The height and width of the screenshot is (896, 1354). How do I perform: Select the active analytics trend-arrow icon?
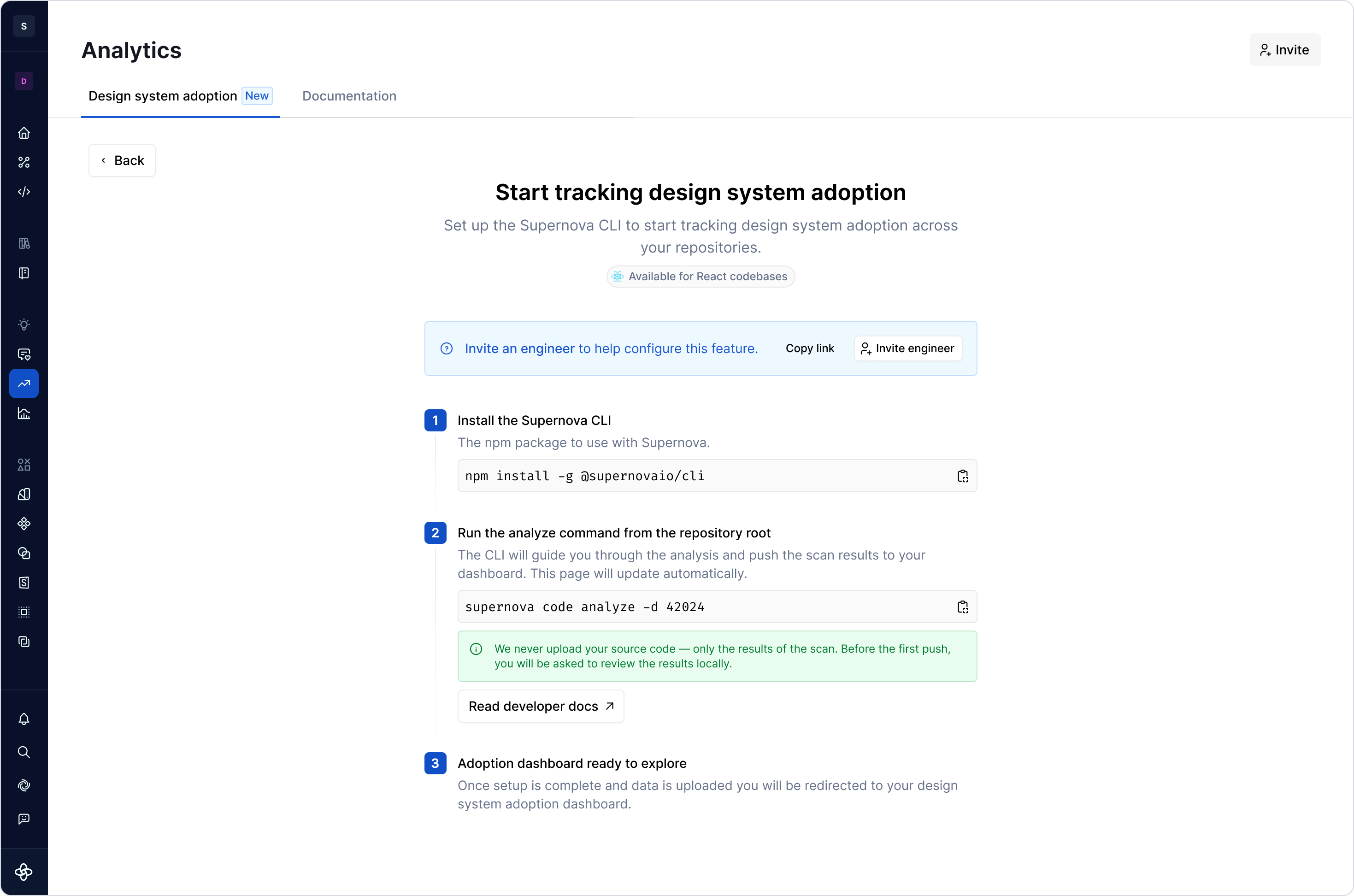click(x=24, y=384)
